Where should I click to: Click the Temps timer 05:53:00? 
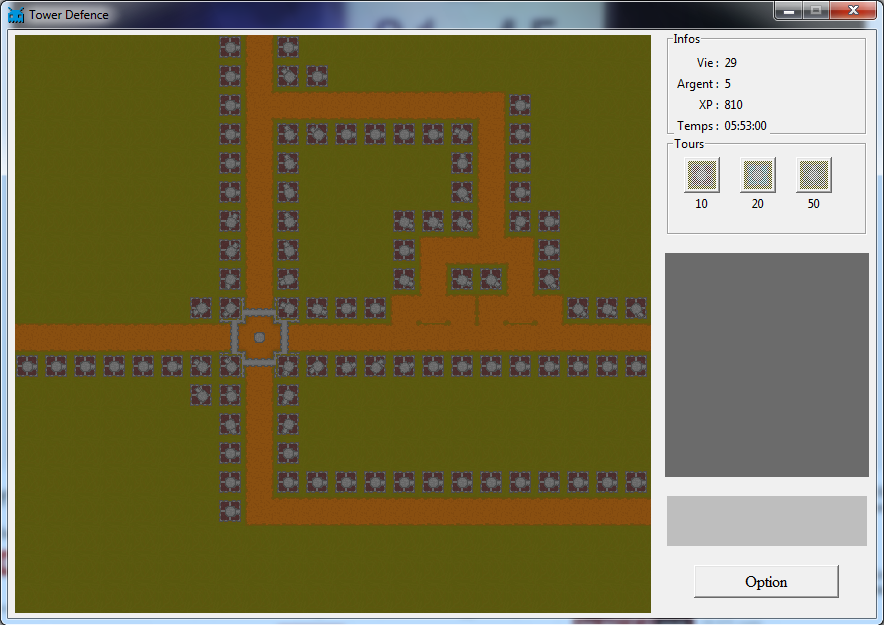point(745,126)
